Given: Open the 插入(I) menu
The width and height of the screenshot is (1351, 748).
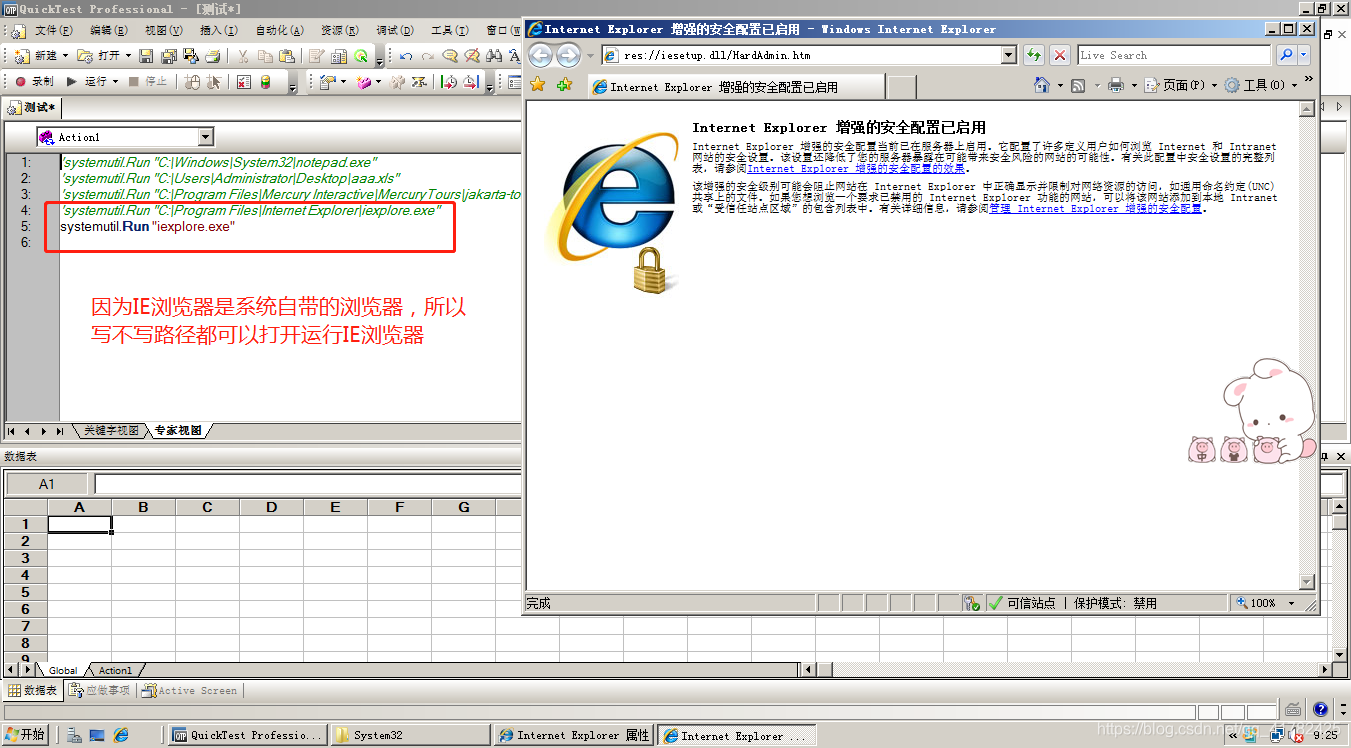Looking at the screenshot, I should tap(218, 31).
